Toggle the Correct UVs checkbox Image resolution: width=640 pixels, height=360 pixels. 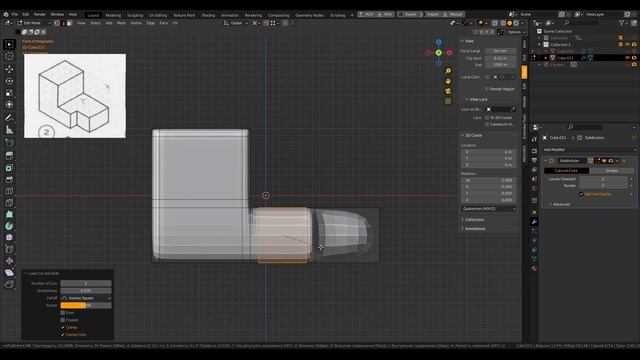coord(62,335)
